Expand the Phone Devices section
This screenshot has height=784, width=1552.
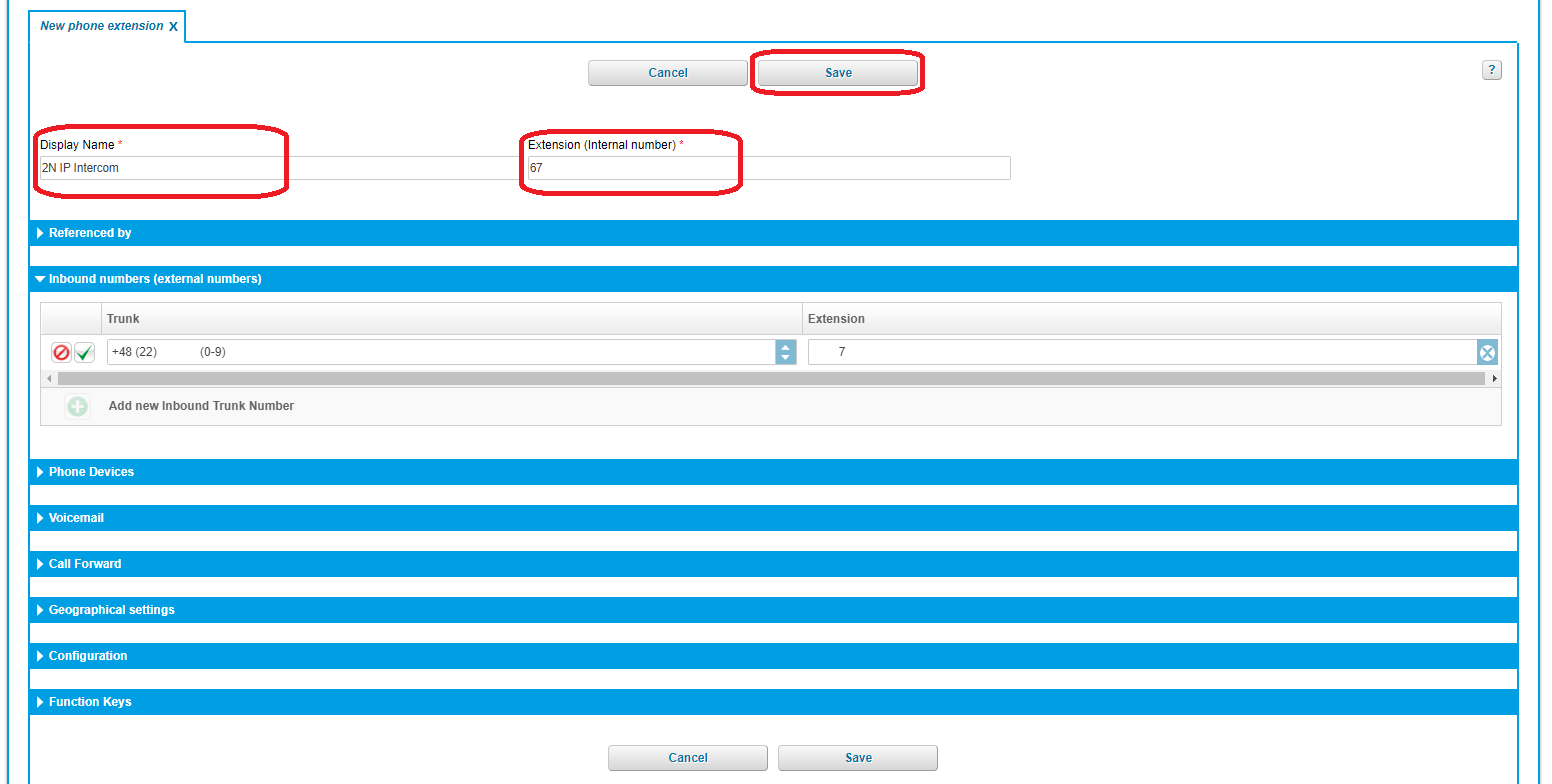tap(91, 472)
